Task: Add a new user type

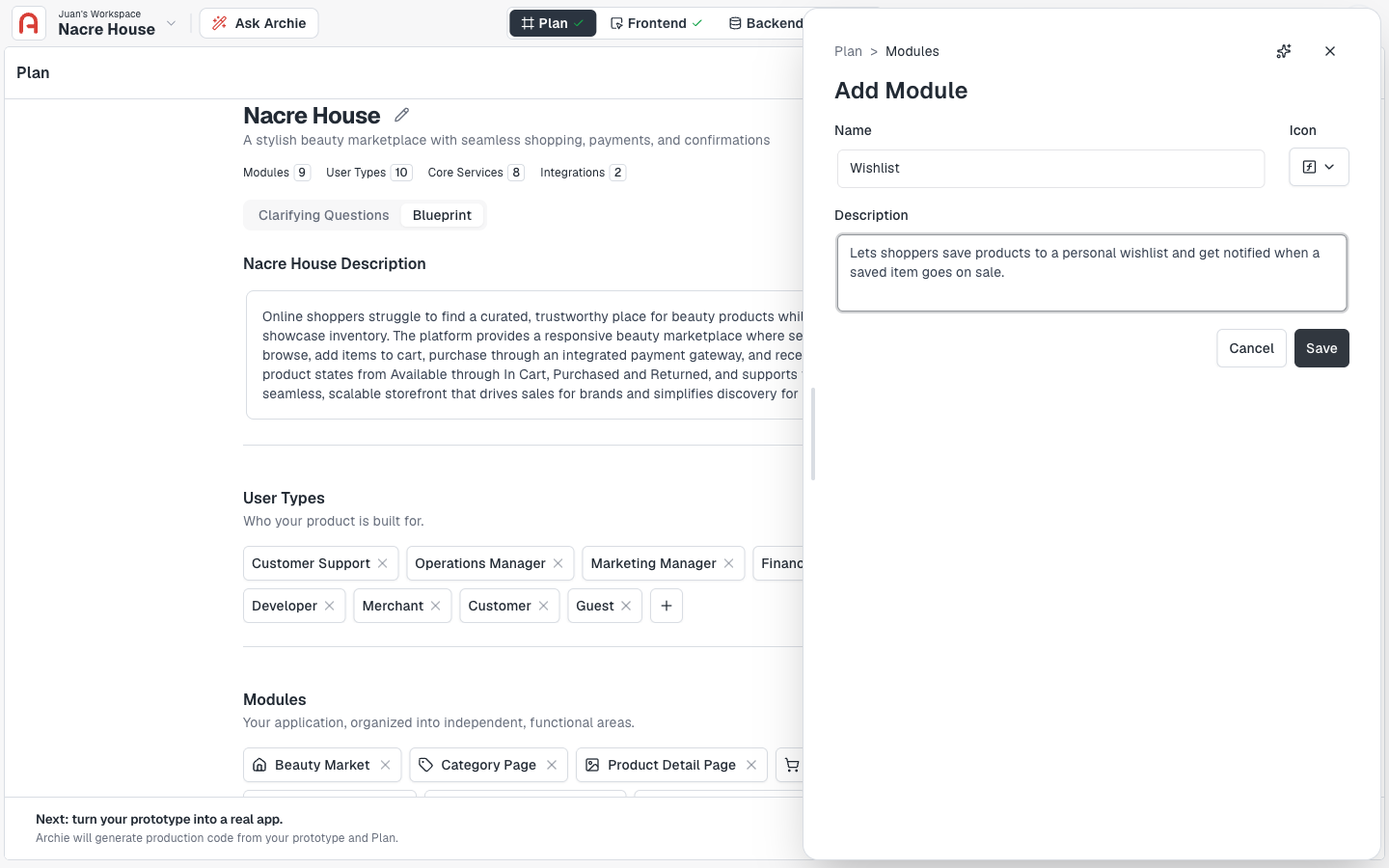Action: (x=667, y=606)
